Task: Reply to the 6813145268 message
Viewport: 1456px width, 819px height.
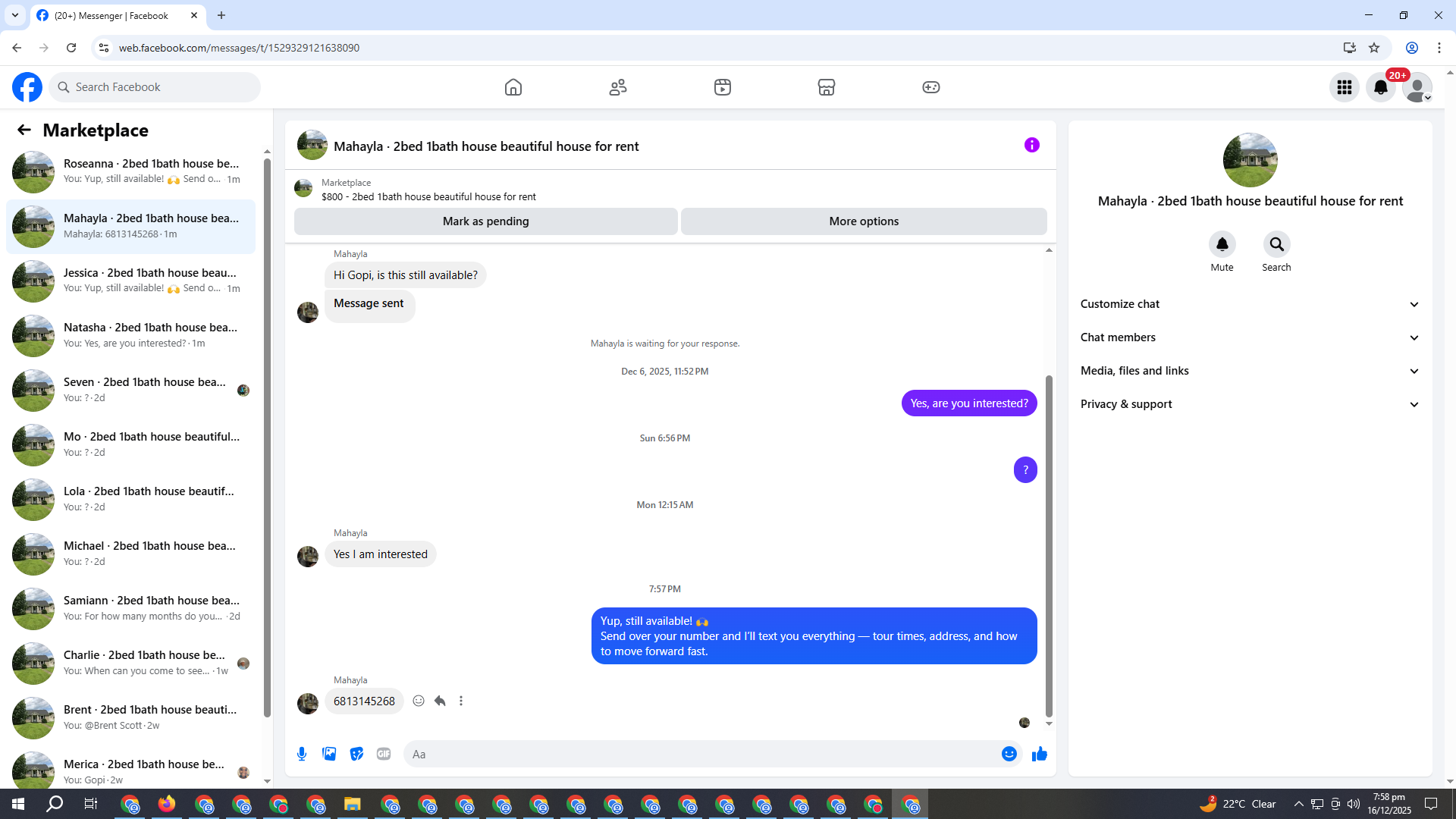Action: point(440,701)
